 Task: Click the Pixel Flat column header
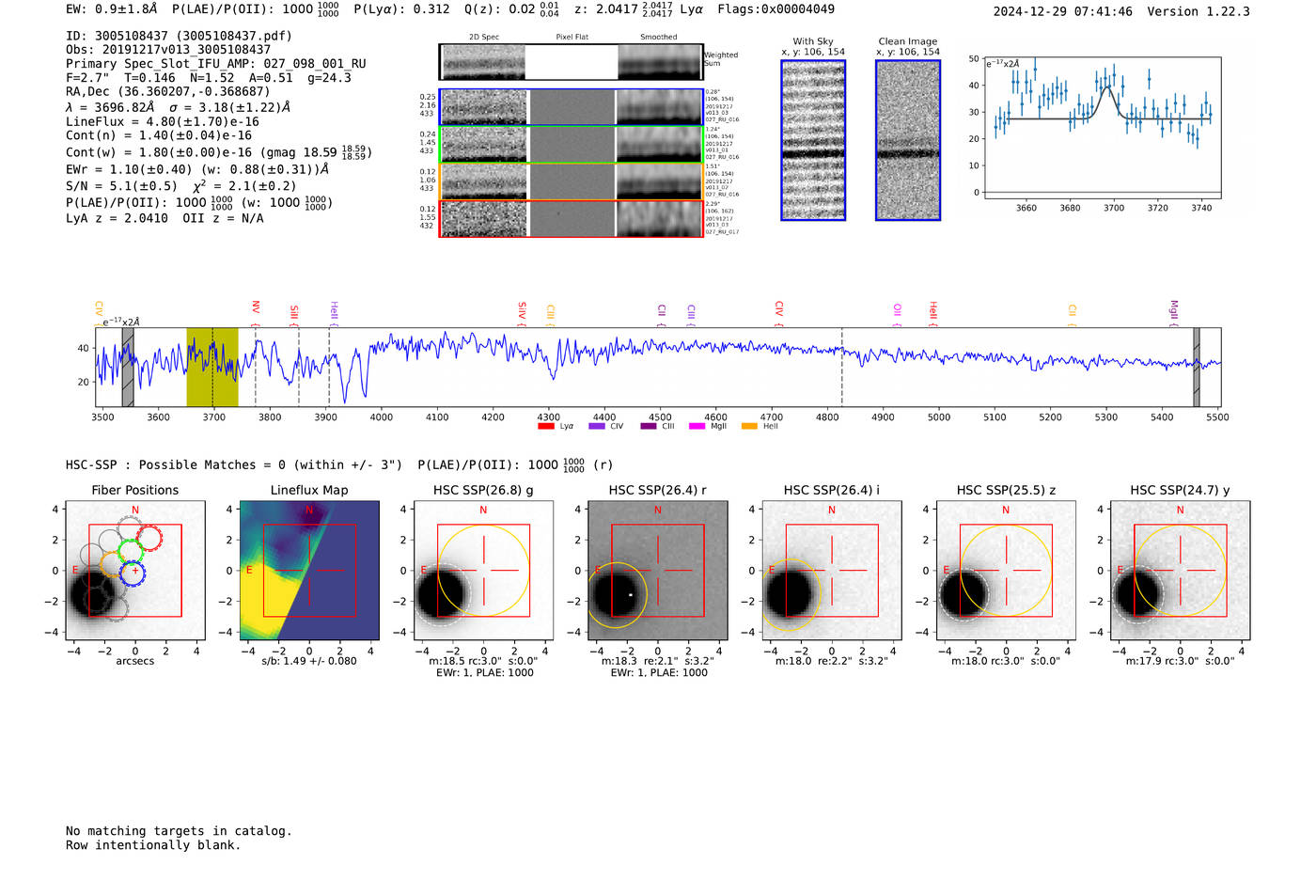tap(572, 37)
